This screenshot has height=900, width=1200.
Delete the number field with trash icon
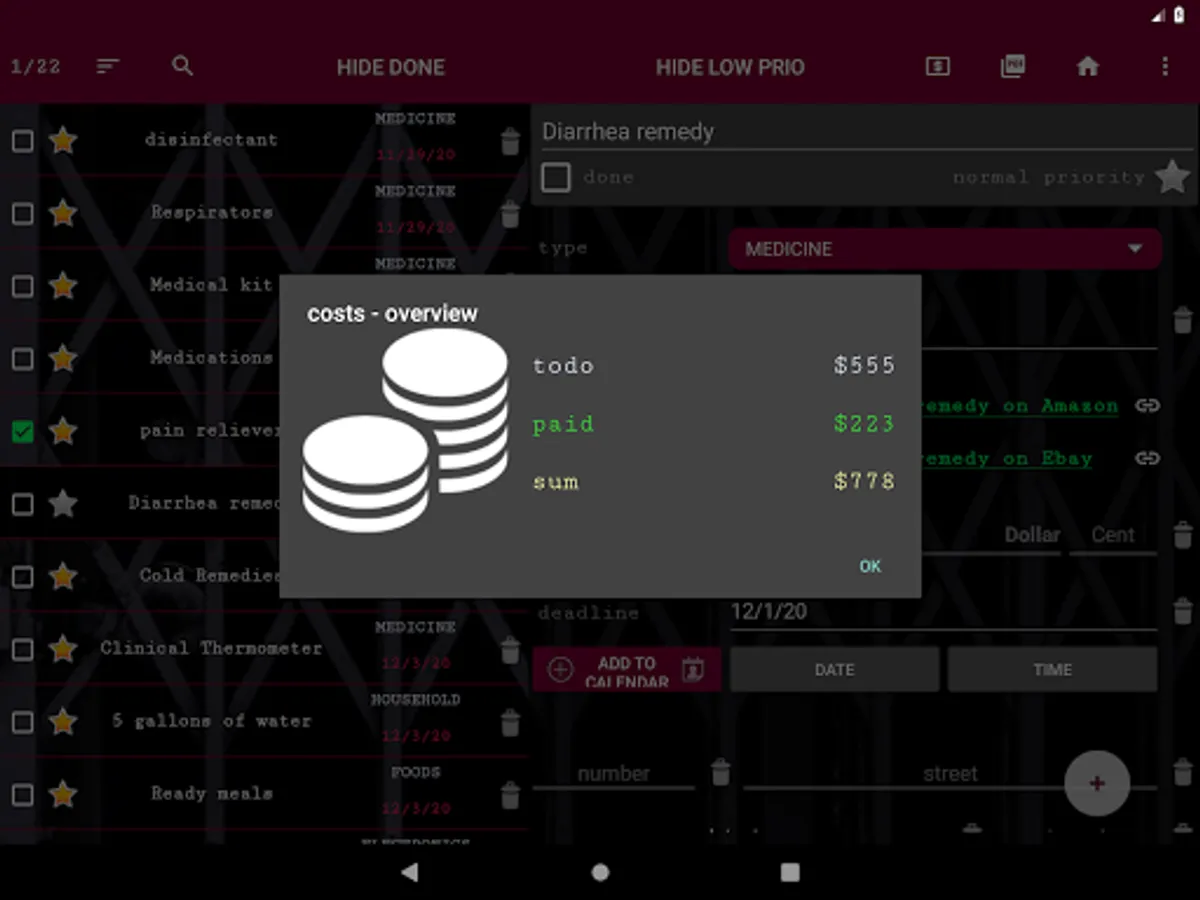click(720, 773)
